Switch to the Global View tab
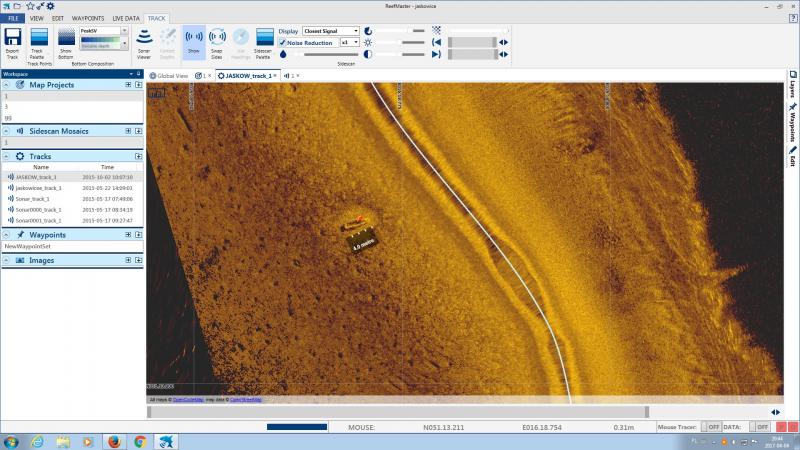This screenshot has height=450, width=800. point(167,75)
